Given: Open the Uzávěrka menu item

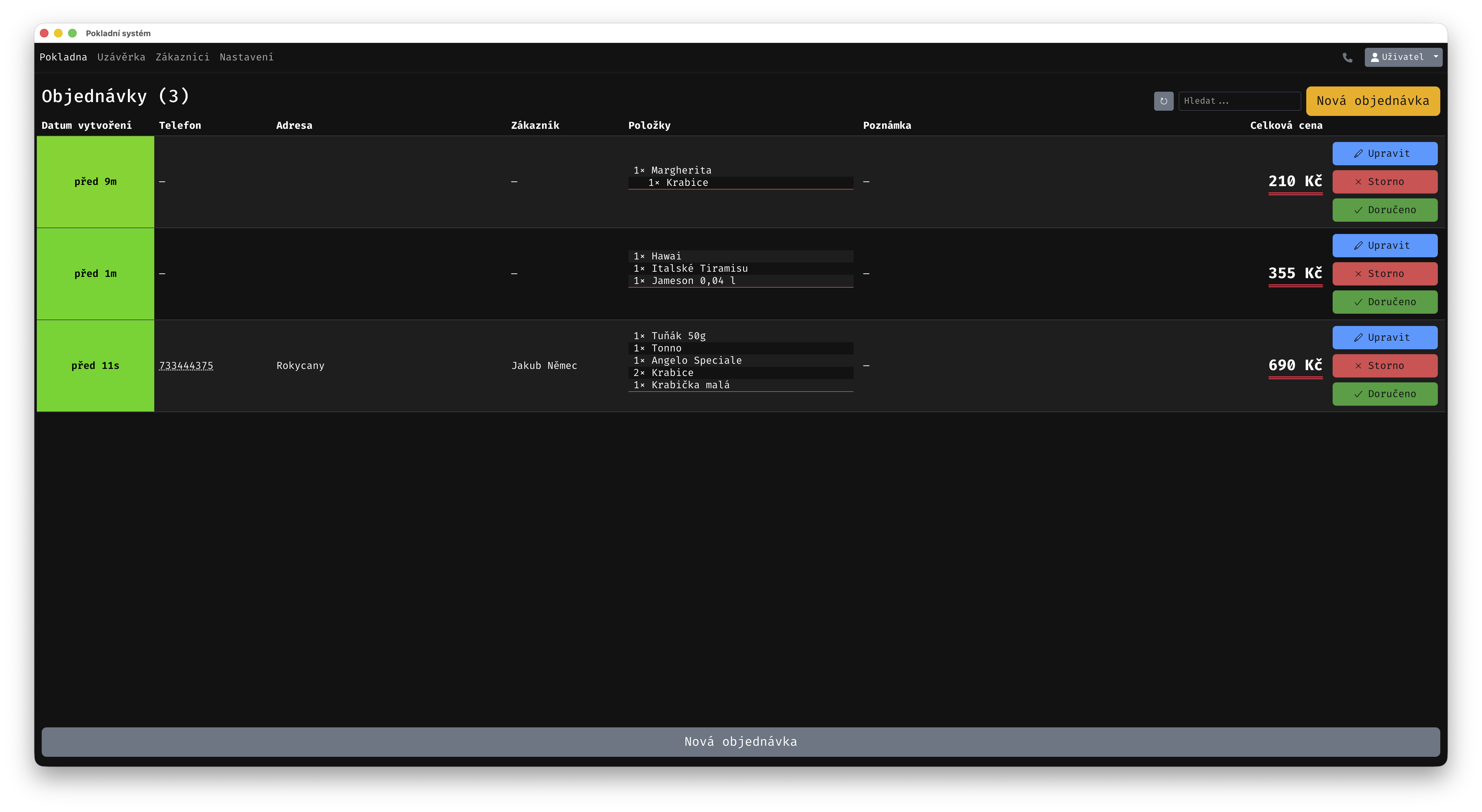Looking at the screenshot, I should [x=121, y=57].
